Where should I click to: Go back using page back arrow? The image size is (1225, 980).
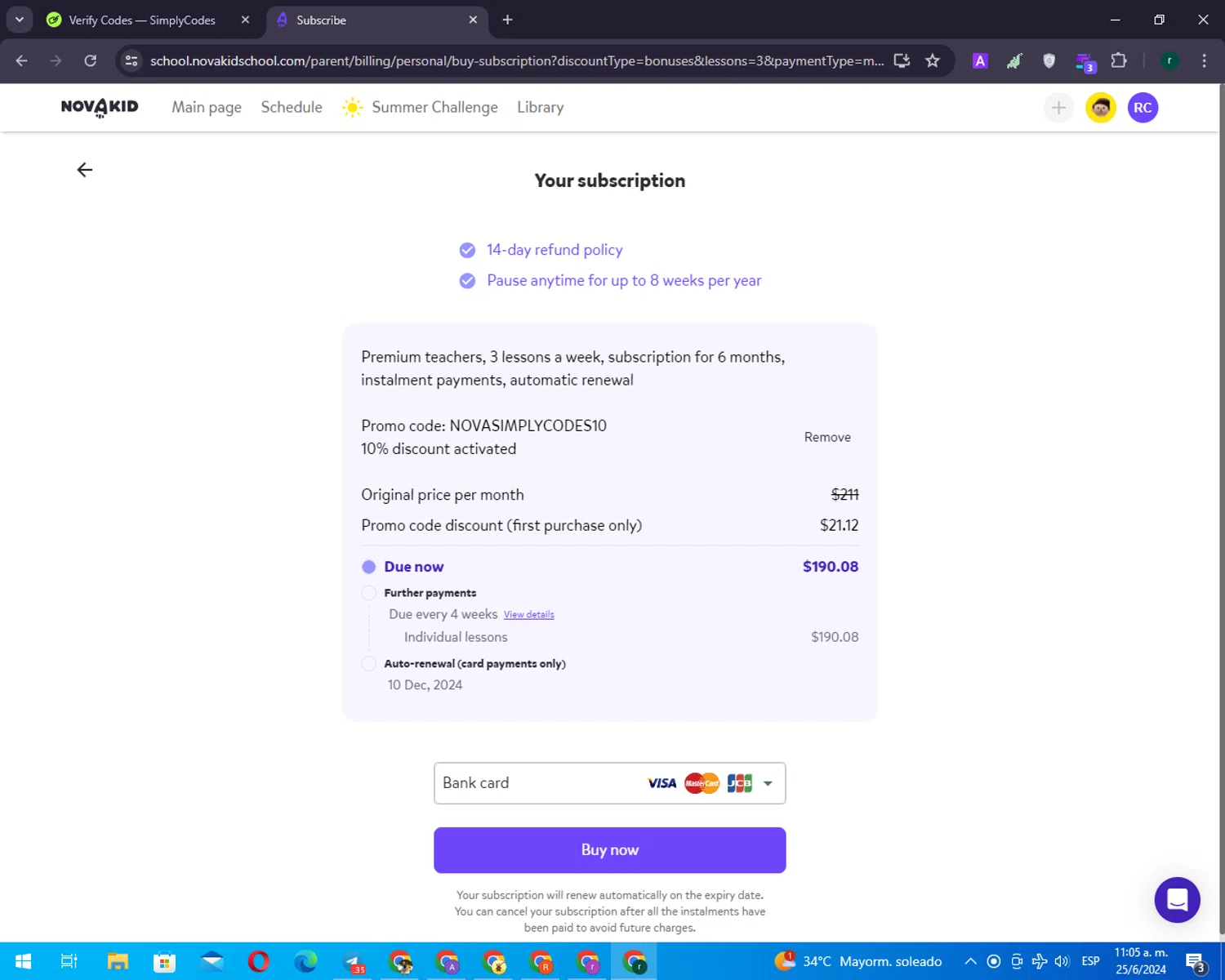tap(84, 170)
